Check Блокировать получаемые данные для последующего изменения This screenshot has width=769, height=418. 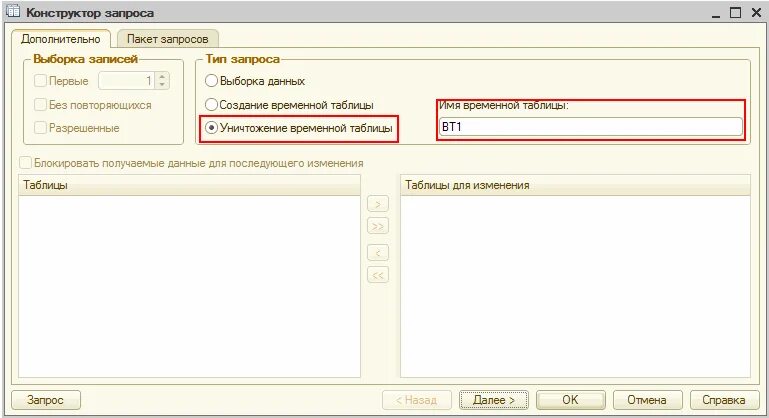25,162
